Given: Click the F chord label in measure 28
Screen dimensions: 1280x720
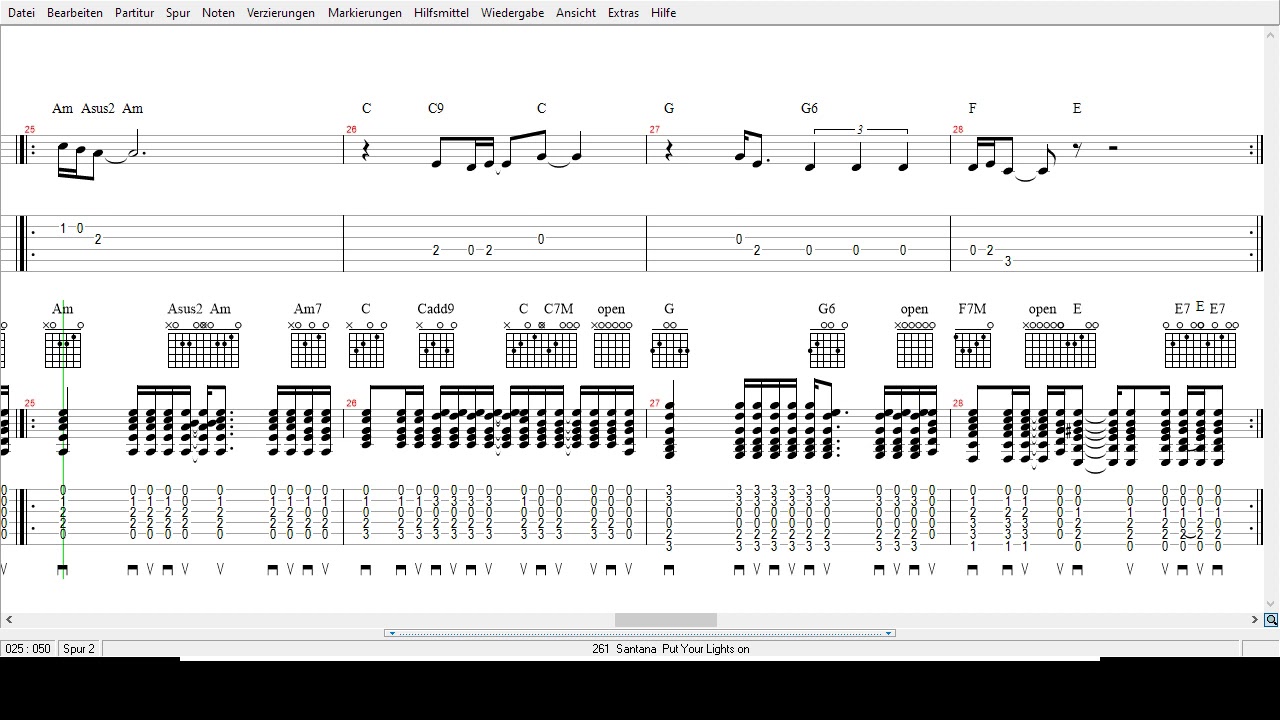Looking at the screenshot, I should click(x=972, y=108).
